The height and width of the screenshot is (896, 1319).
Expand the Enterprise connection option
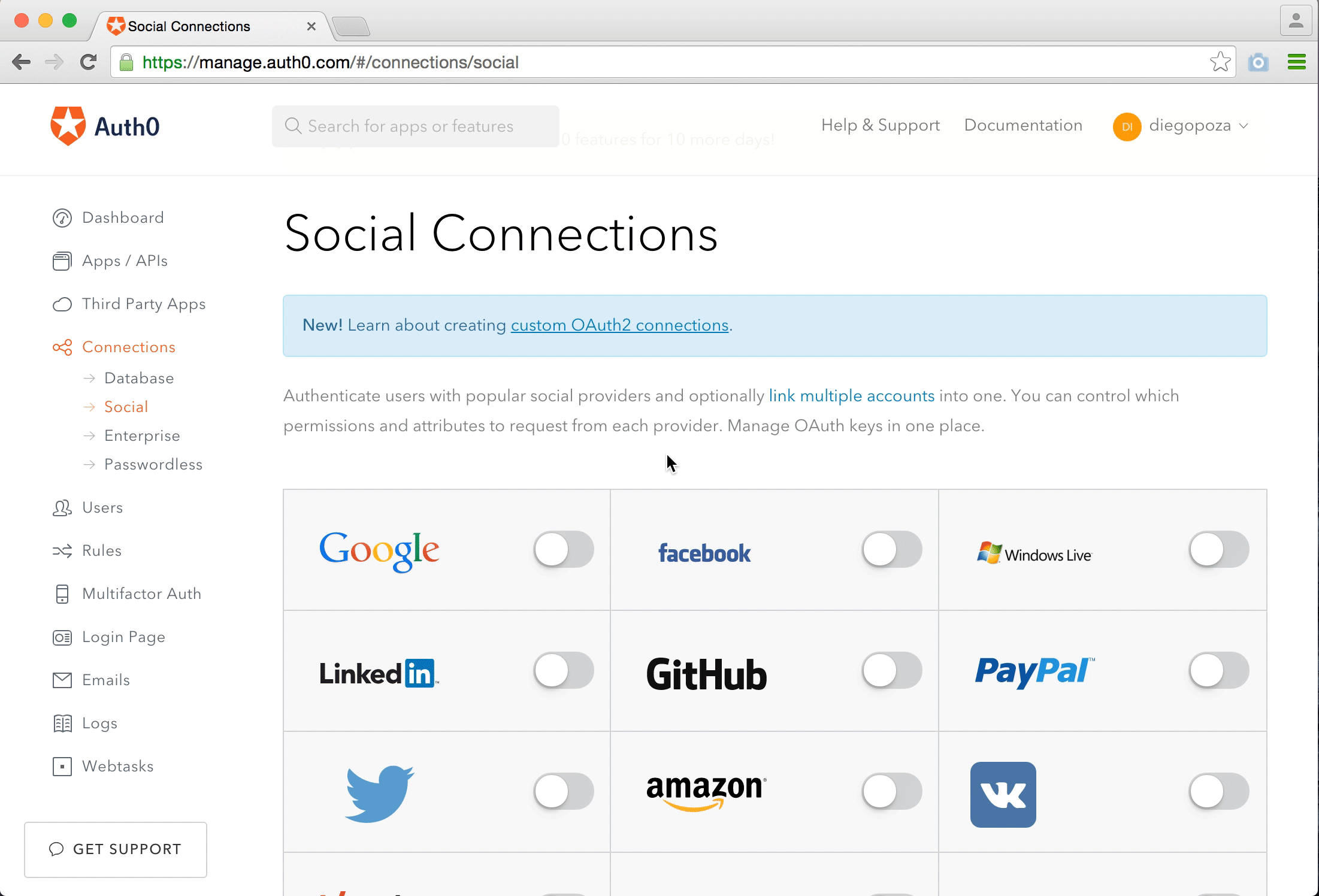pos(140,435)
